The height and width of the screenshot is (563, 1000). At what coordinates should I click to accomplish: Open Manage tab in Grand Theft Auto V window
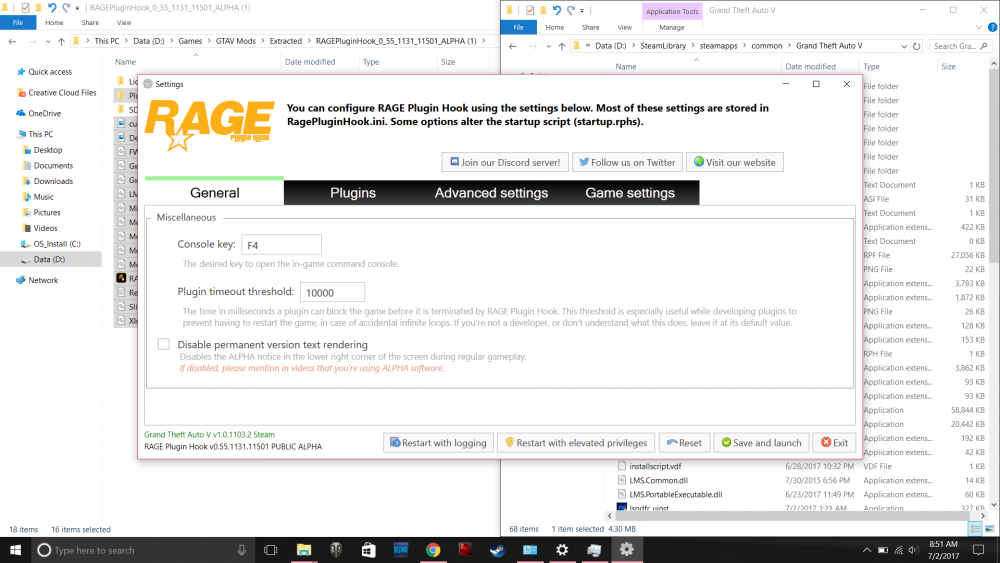tap(672, 27)
